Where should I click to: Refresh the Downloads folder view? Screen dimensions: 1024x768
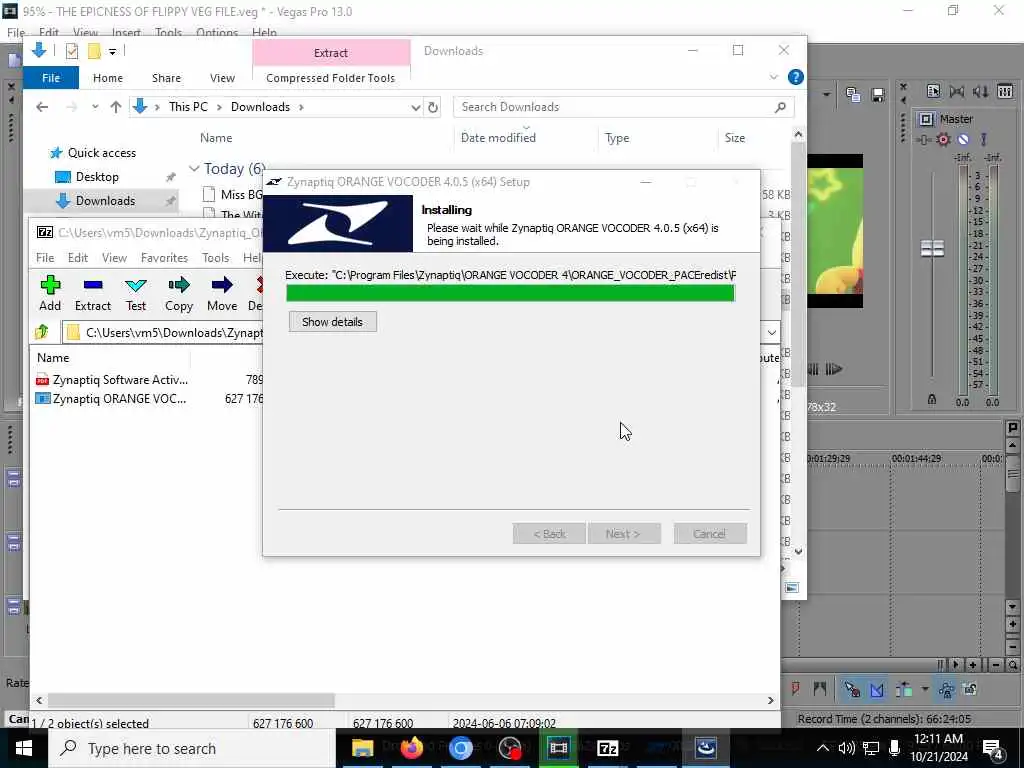432,107
